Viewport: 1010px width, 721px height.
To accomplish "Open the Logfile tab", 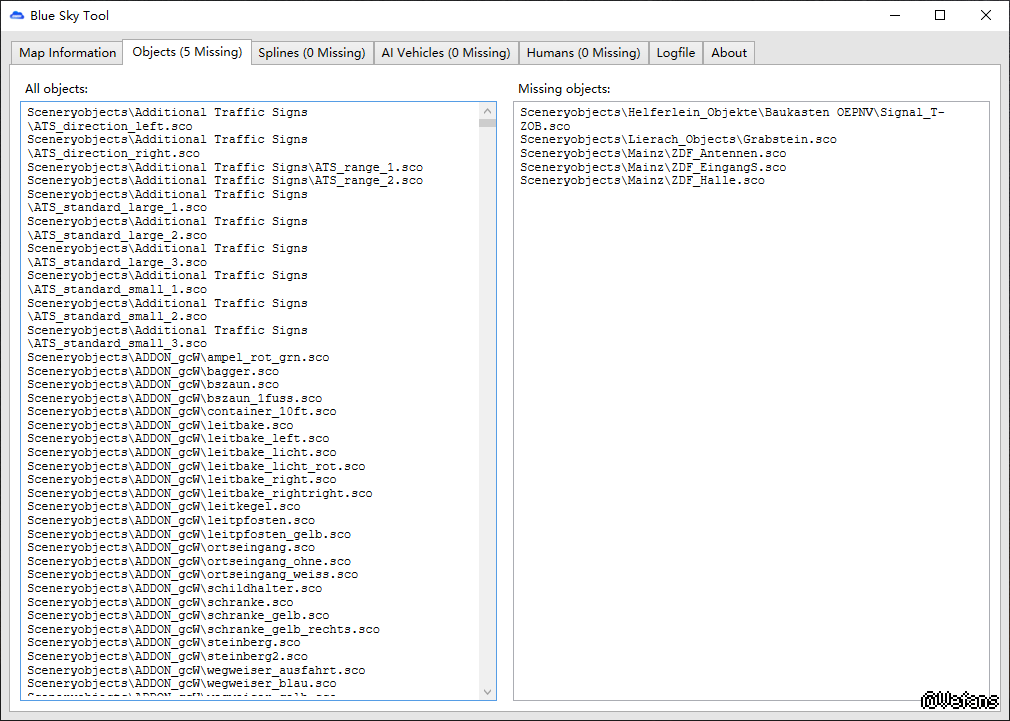I will (676, 53).
